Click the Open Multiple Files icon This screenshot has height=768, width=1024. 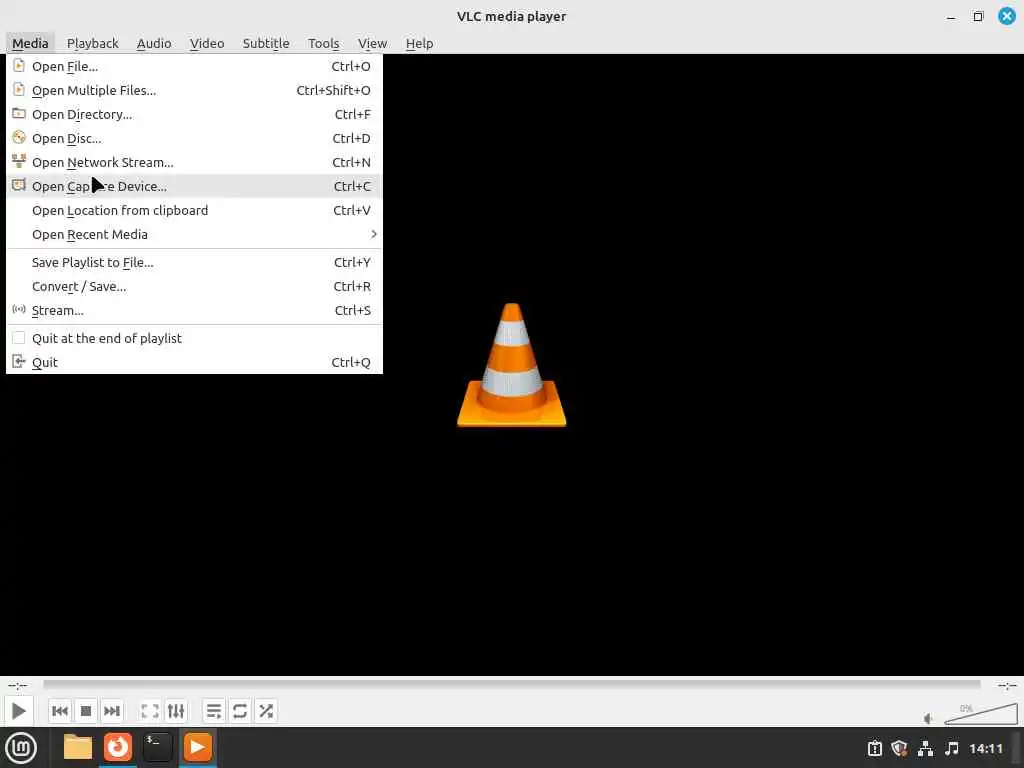click(x=19, y=89)
